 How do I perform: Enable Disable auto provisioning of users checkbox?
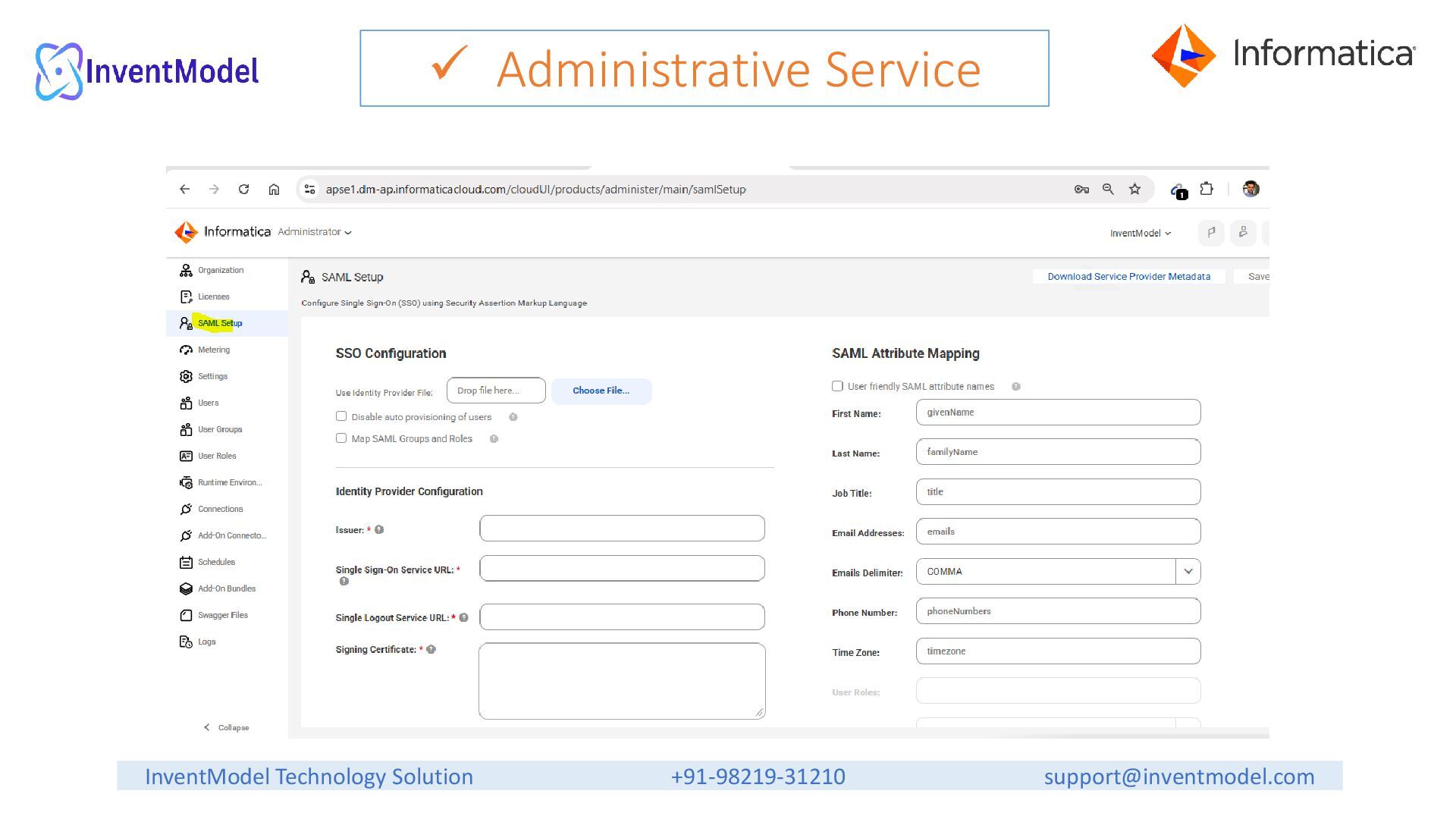tap(341, 417)
